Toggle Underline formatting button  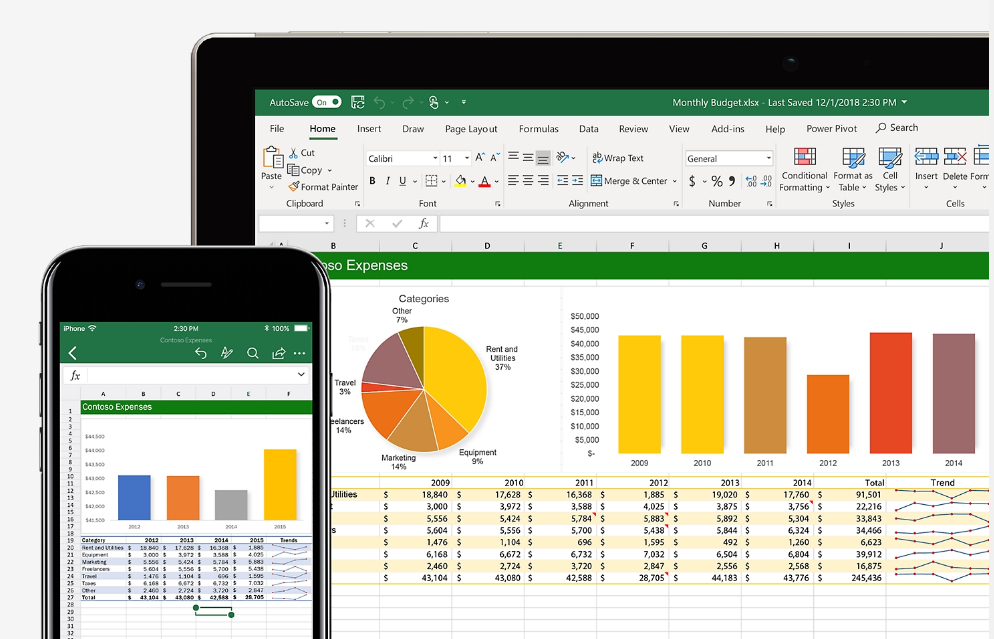[403, 181]
